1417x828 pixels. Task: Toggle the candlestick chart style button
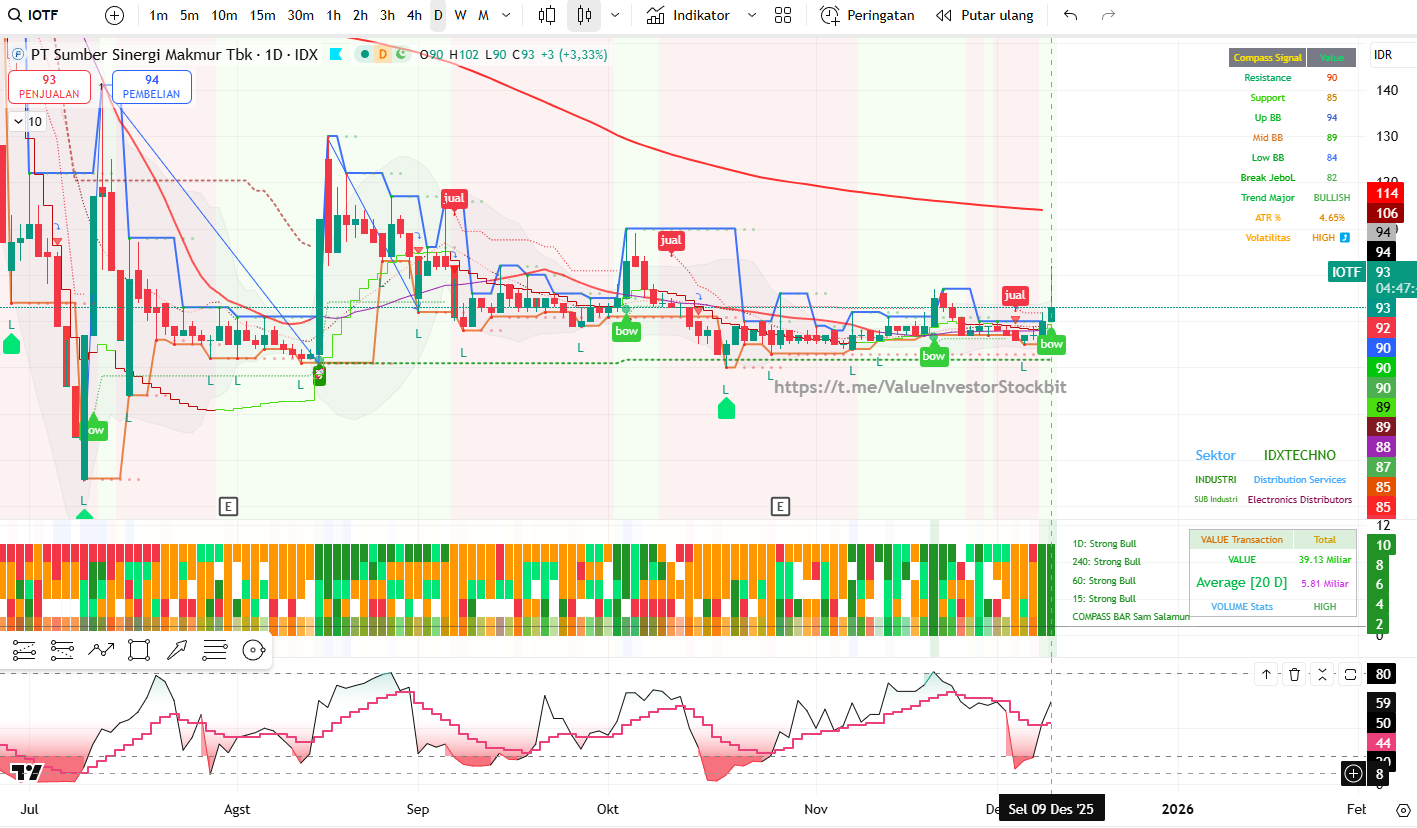(584, 15)
